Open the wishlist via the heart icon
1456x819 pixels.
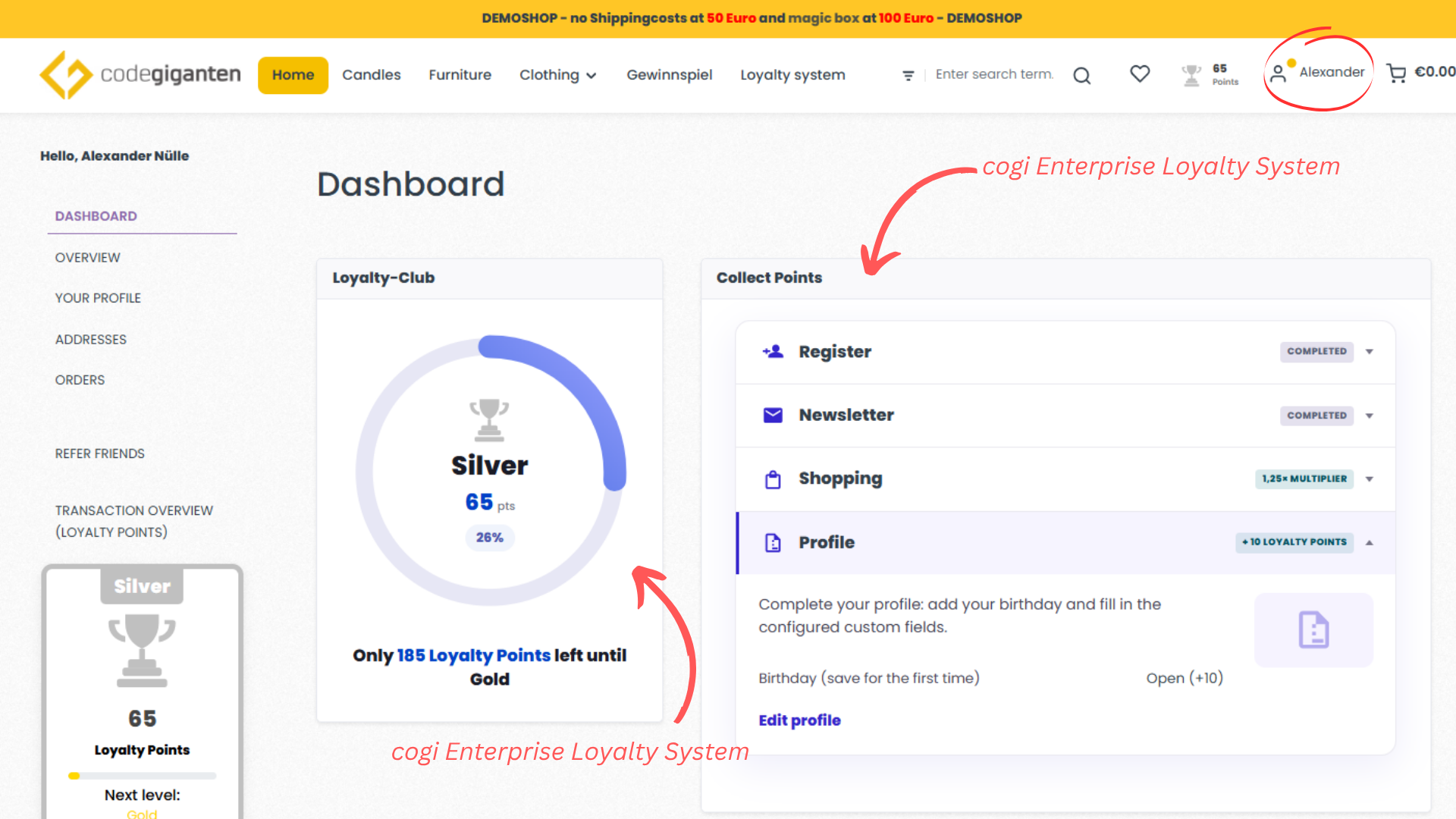[1139, 74]
